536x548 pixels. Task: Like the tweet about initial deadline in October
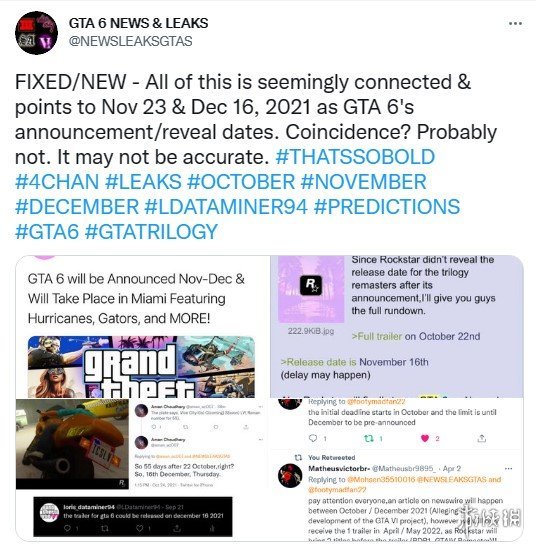425,438
